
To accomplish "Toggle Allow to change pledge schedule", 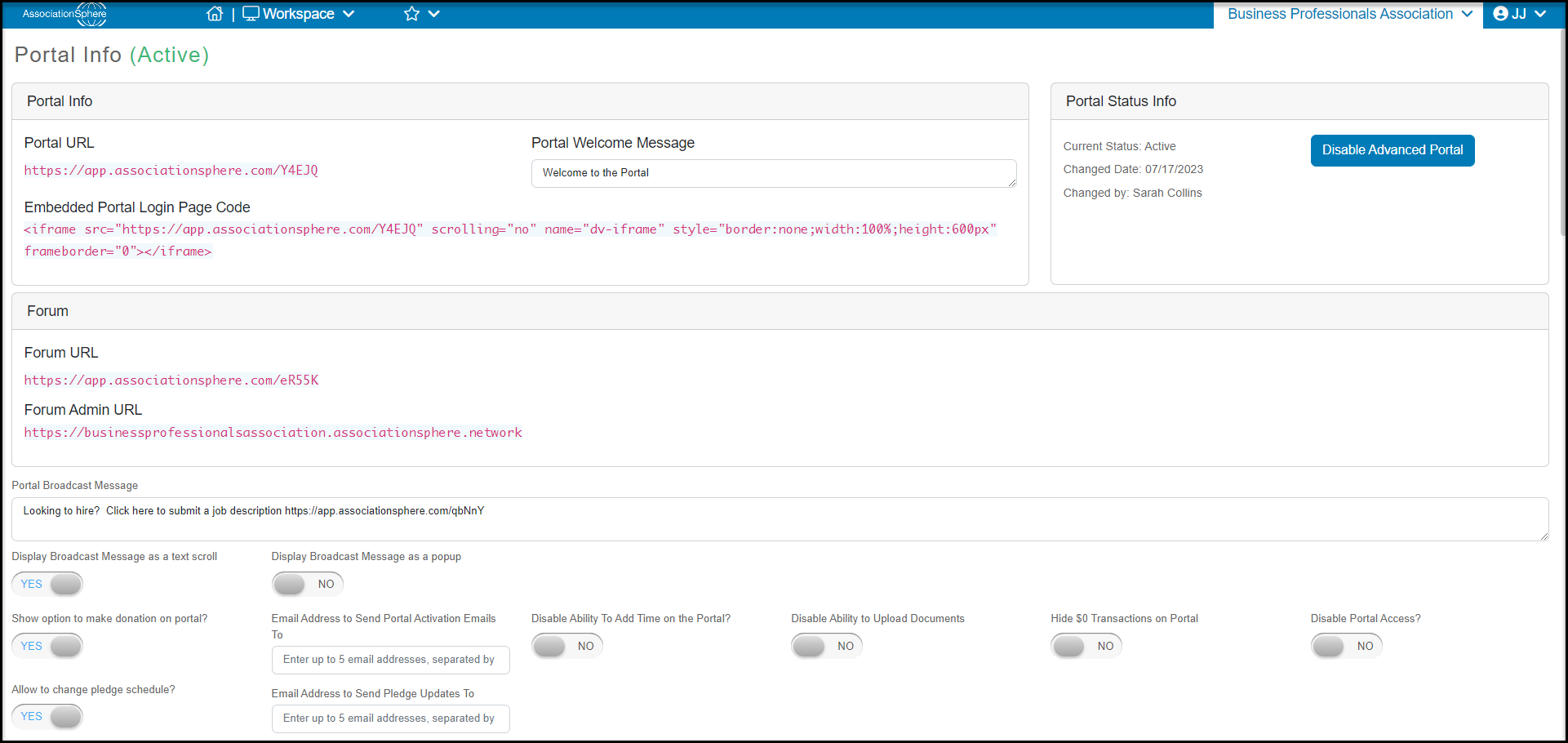I will tap(47, 716).
